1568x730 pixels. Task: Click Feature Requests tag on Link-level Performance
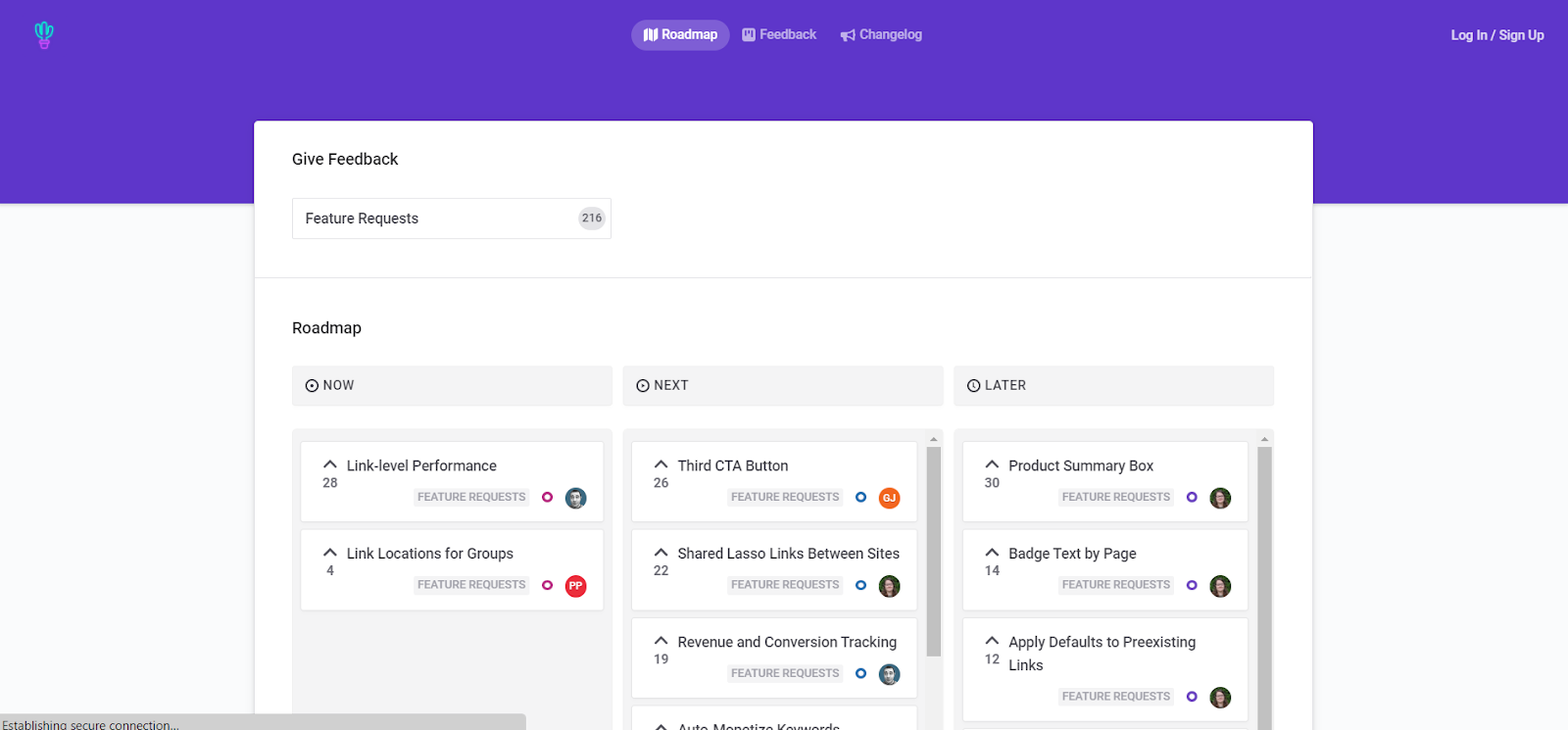click(x=471, y=498)
